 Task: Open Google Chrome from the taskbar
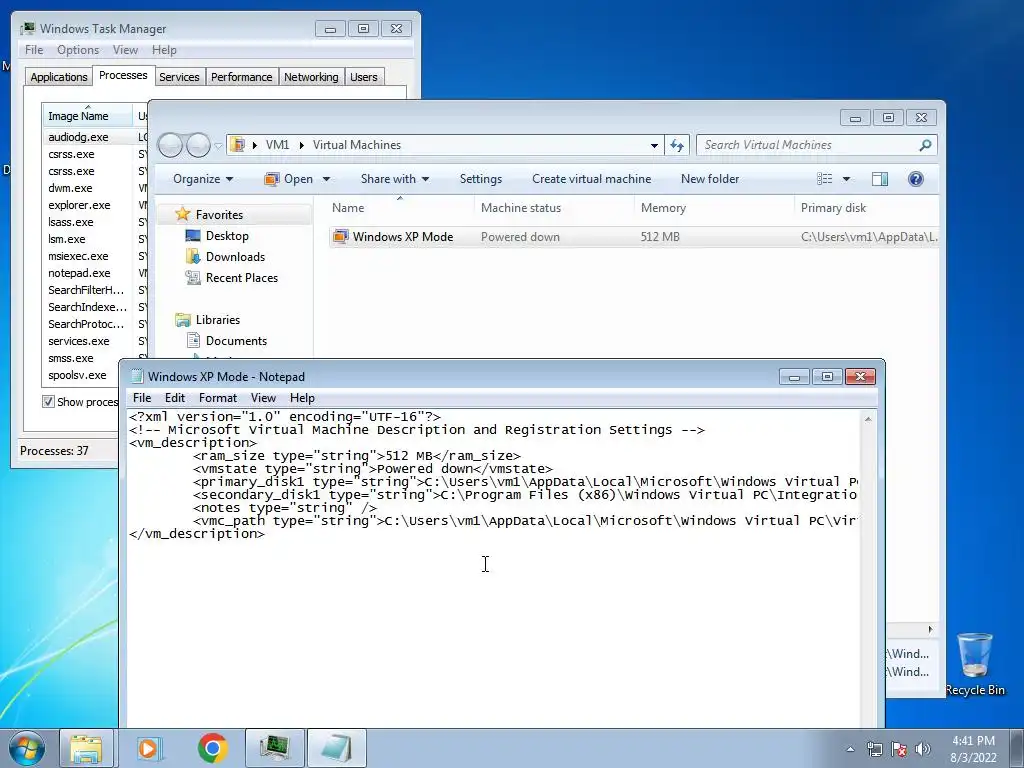[x=212, y=748]
